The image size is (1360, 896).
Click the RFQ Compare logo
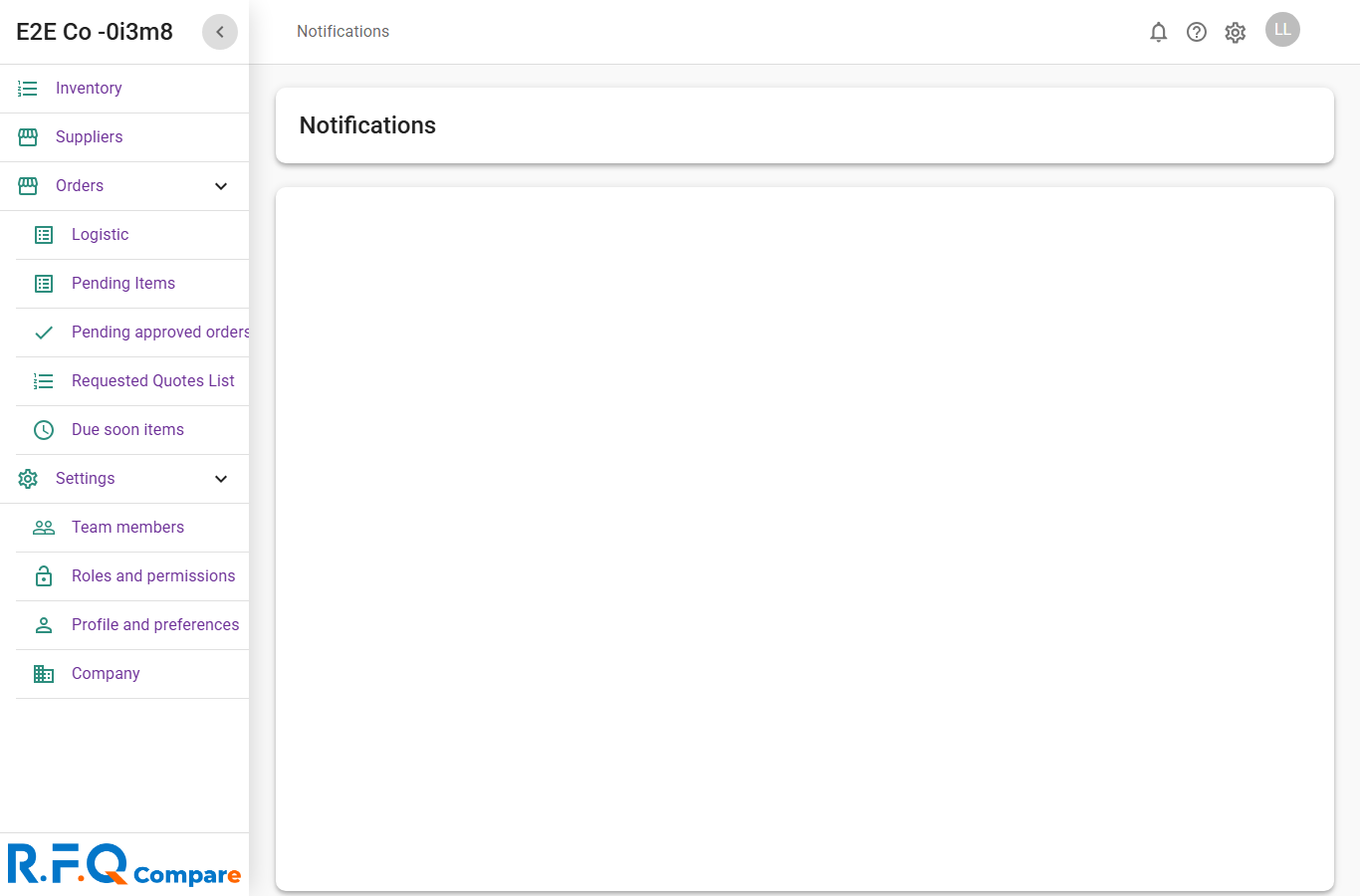[124, 864]
